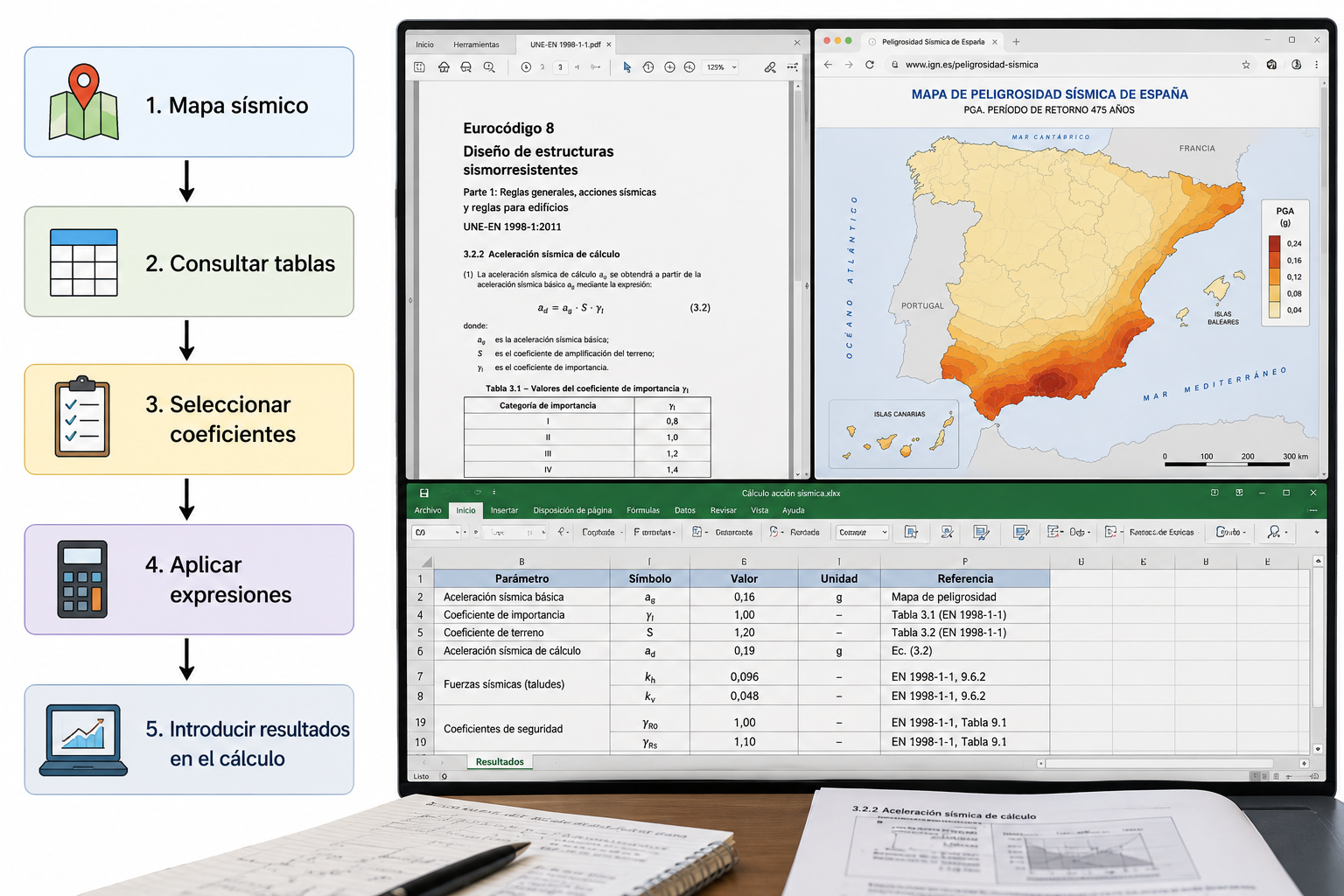This screenshot has width=1344, height=896.
Task: Open the ribbon sort list icon dropdown
Action: click(1055, 532)
